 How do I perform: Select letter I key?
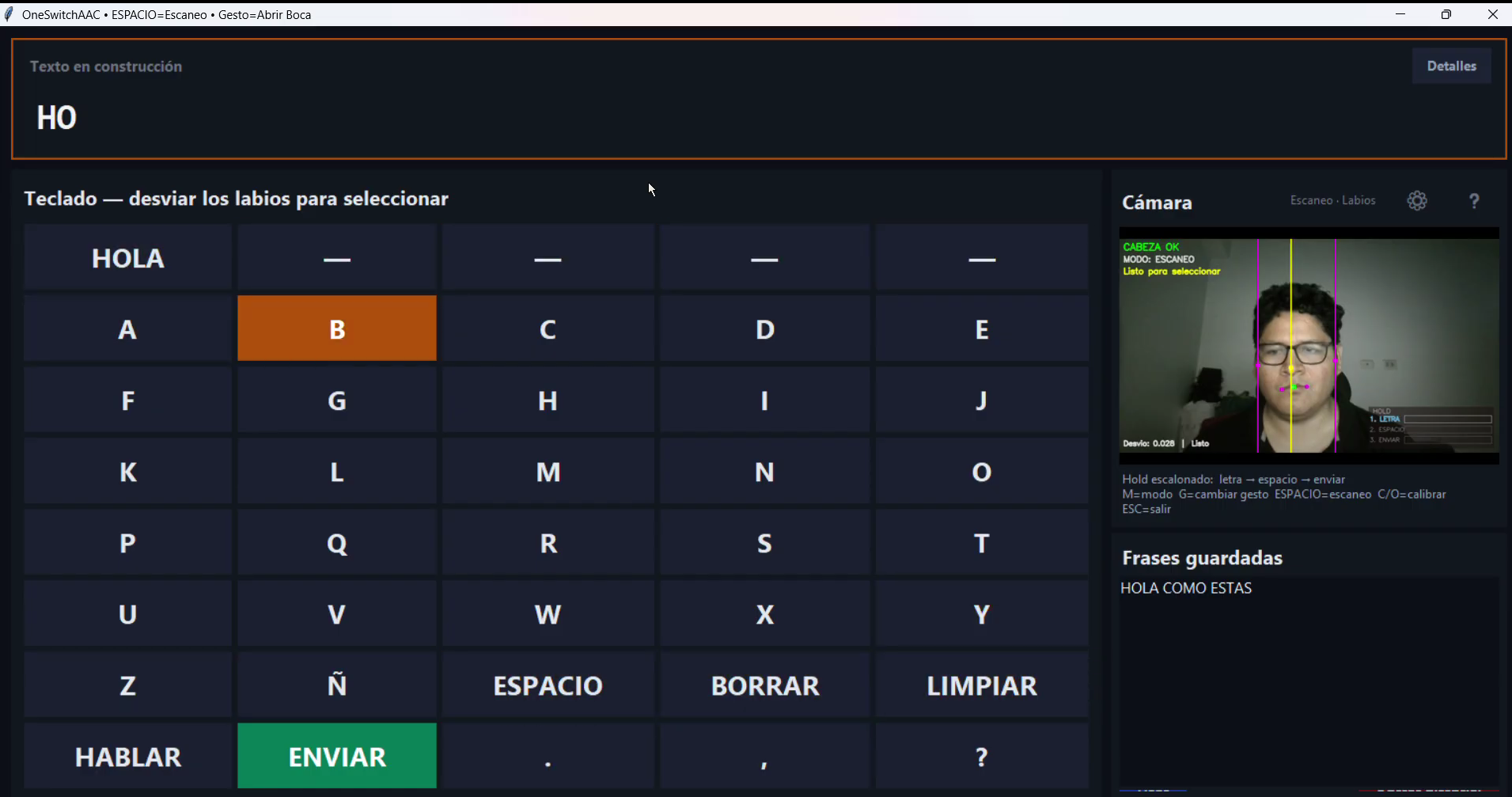click(765, 400)
